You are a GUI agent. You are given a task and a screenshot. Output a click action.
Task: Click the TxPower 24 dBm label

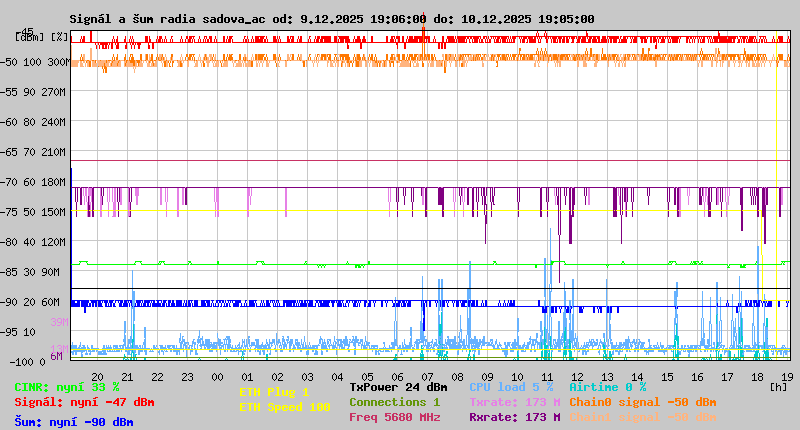tap(398, 387)
